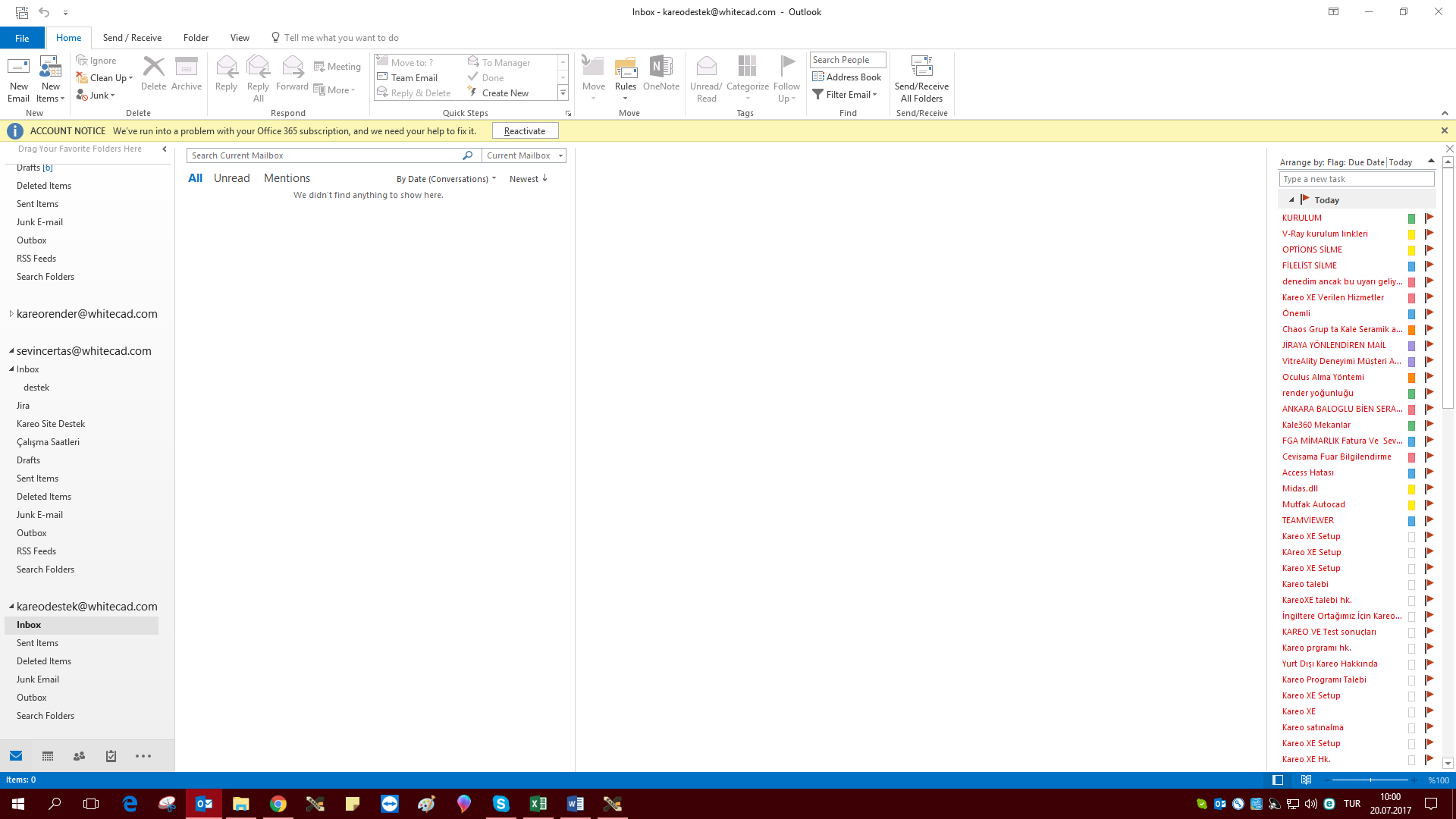Screen dimensions: 1456x819
Task: Open By Date (Conversations) sort dropdown
Action: click(x=446, y=179)
